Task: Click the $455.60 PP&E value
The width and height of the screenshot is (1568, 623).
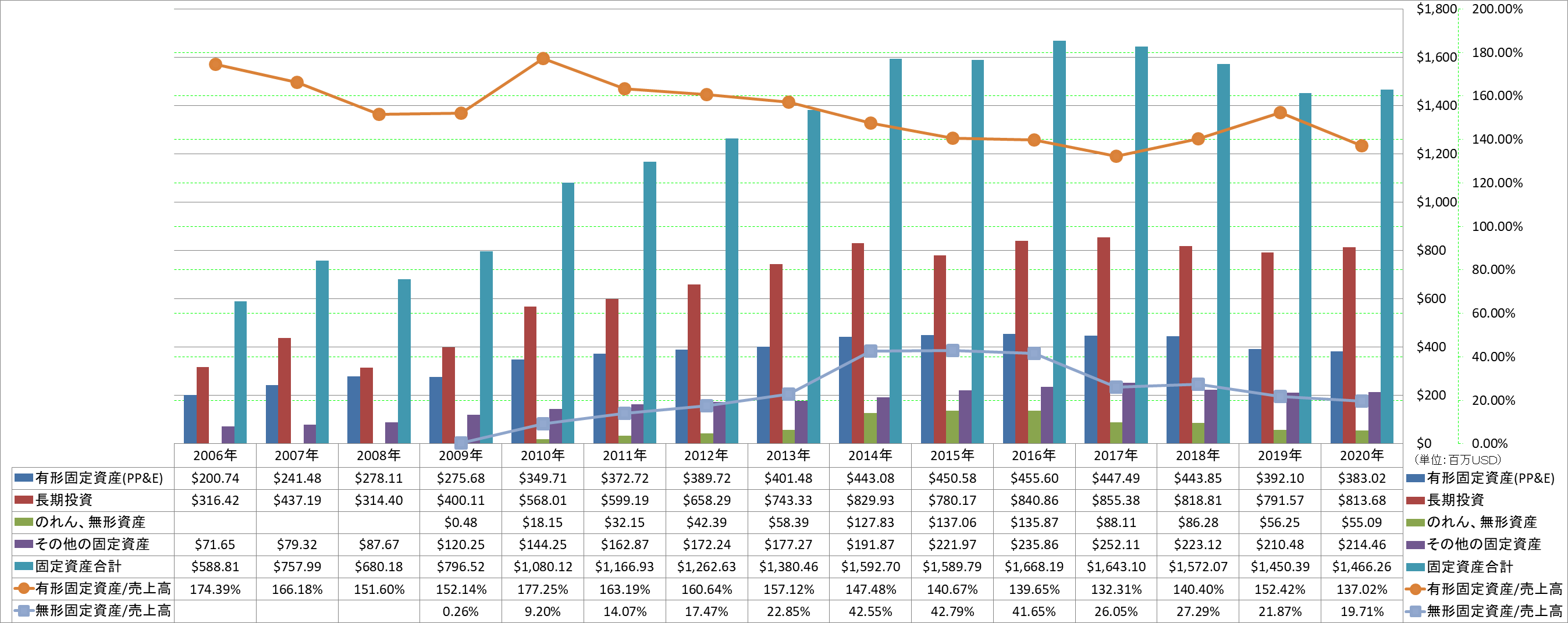Action: point(1034,478)
